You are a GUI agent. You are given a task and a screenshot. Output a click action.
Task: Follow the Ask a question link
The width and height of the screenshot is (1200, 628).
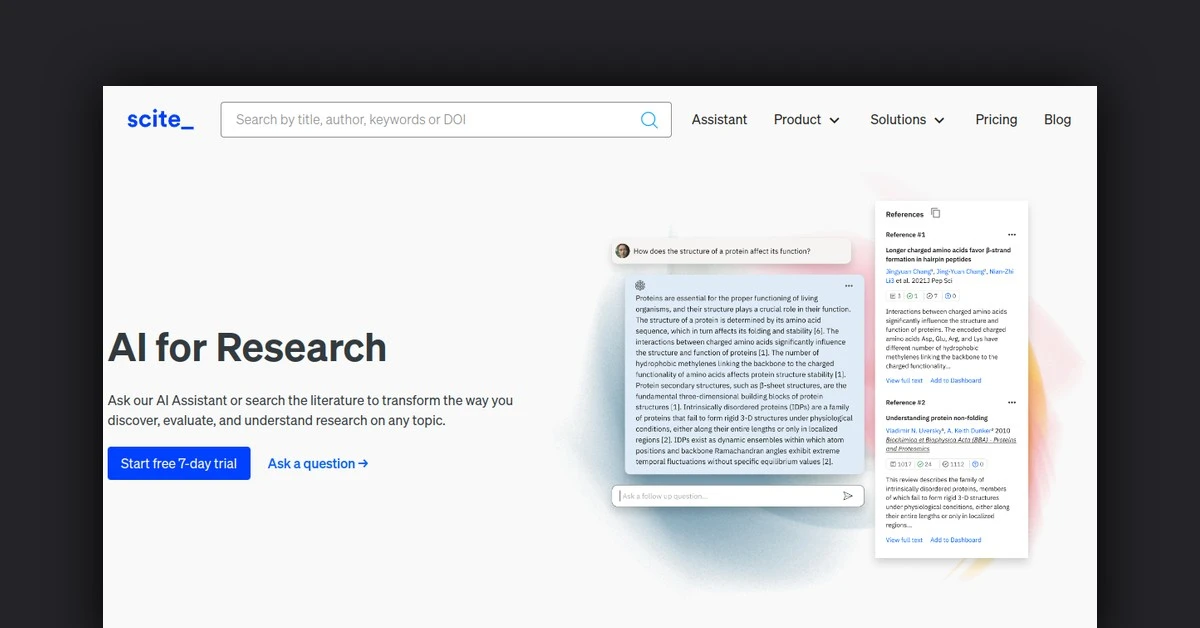click(x=318, y=464)
